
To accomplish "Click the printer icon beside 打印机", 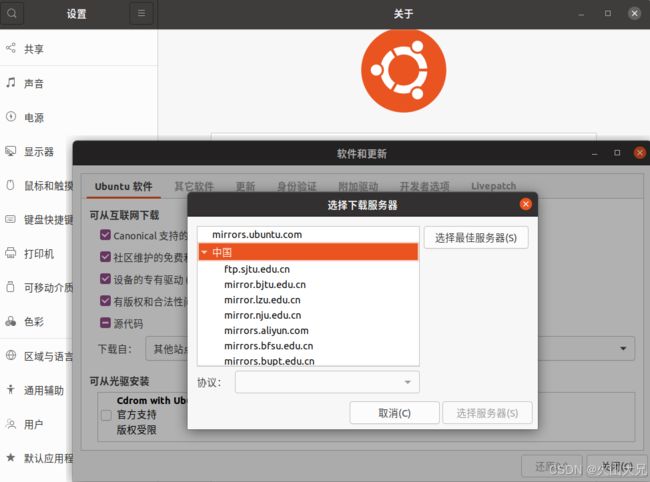I will tap(11, 253).
